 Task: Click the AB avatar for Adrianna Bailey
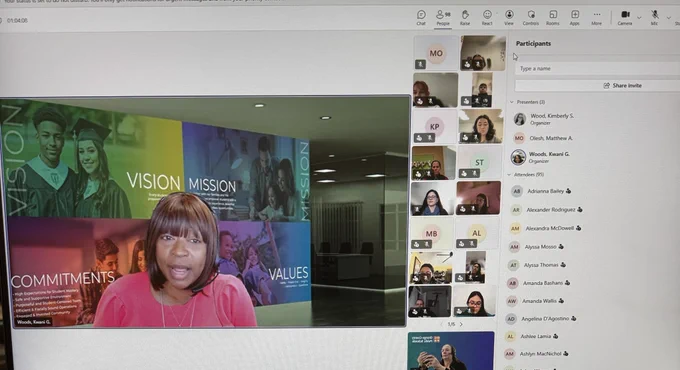click(517, 191)
